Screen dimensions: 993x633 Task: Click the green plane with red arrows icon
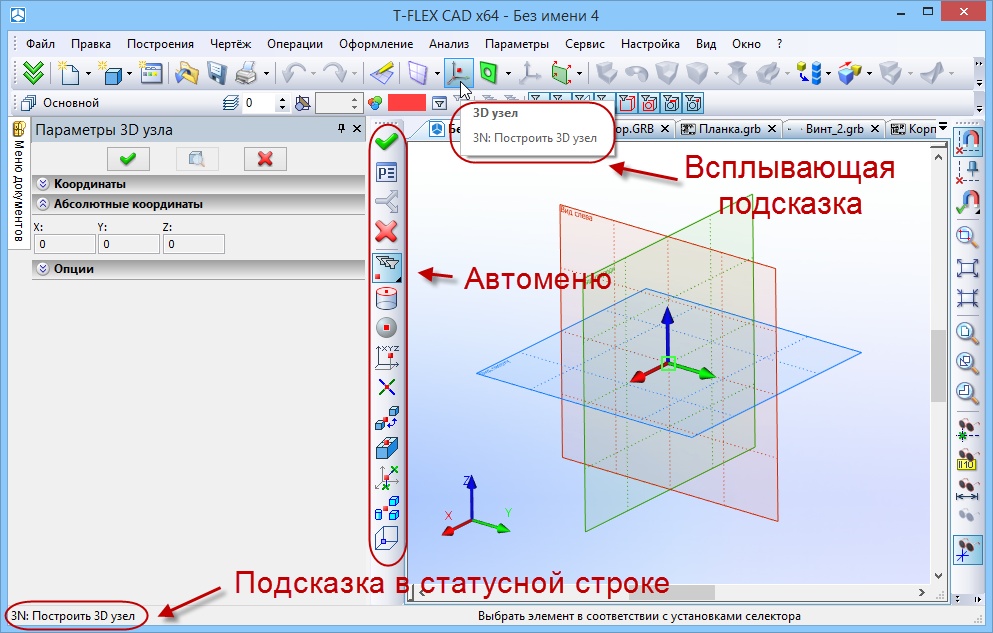tap(562, 73)
